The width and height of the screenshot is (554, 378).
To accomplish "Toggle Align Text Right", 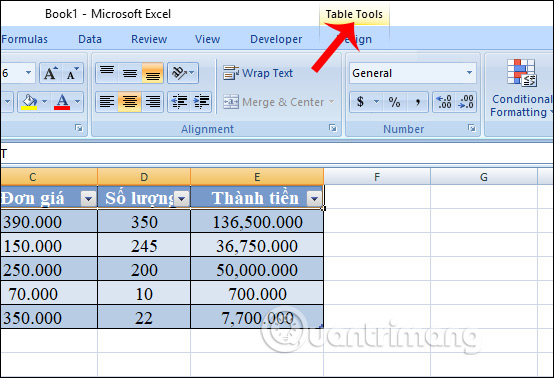I will [x=153, y=102].
